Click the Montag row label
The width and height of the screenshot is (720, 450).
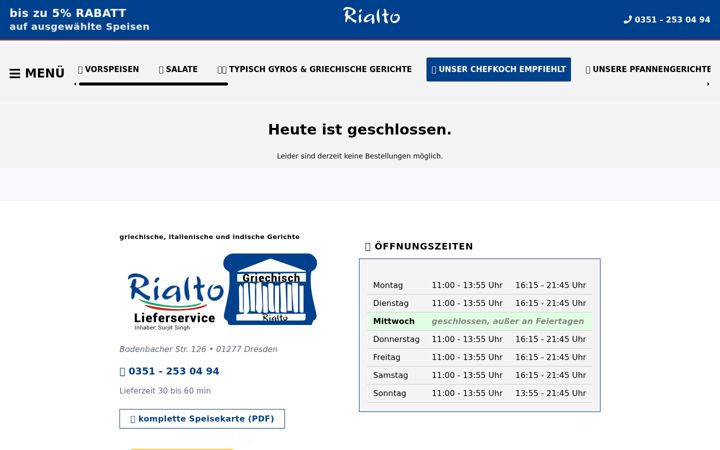[388, 285]
